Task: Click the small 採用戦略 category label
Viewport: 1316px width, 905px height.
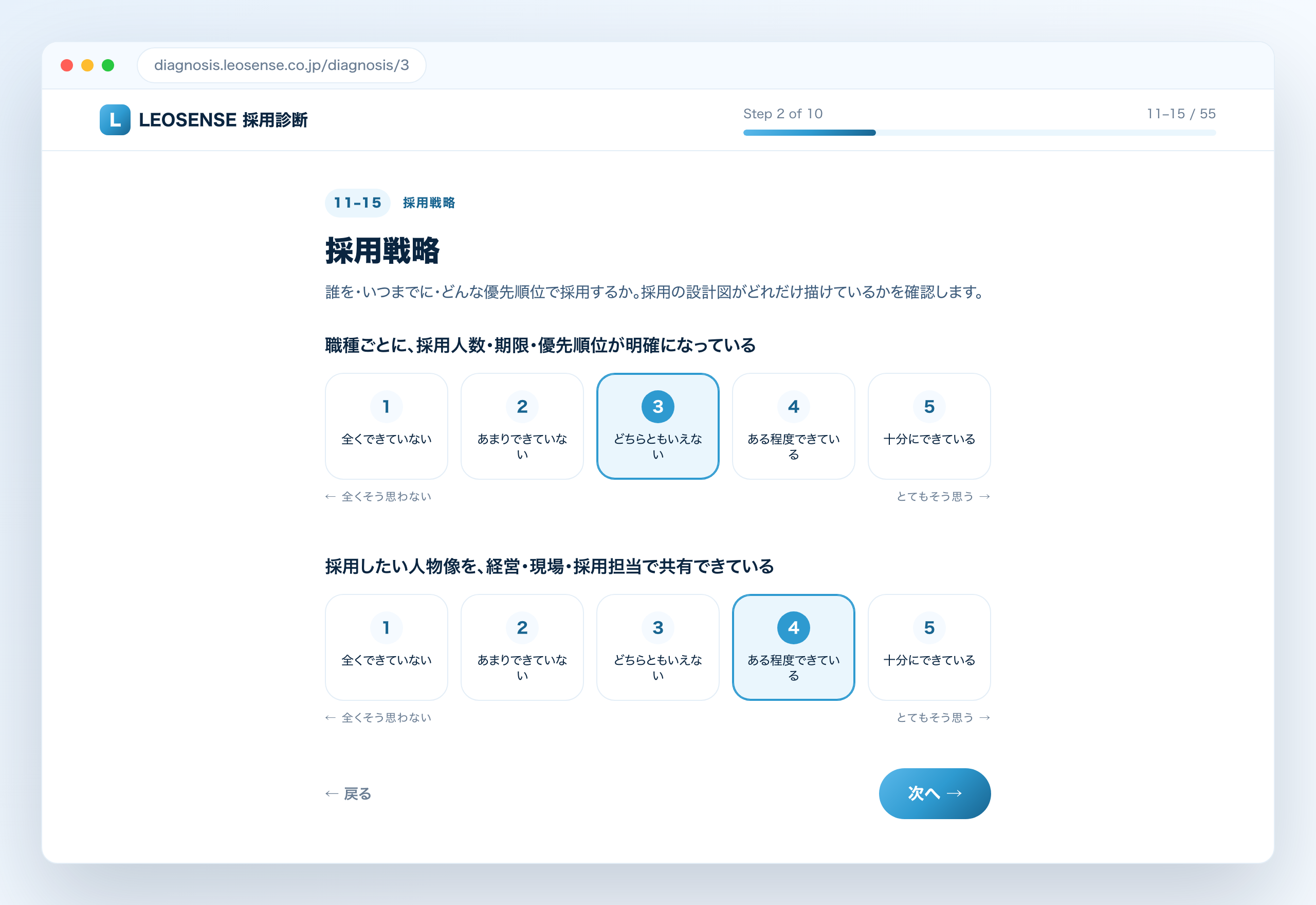Action: pos(429,203)
